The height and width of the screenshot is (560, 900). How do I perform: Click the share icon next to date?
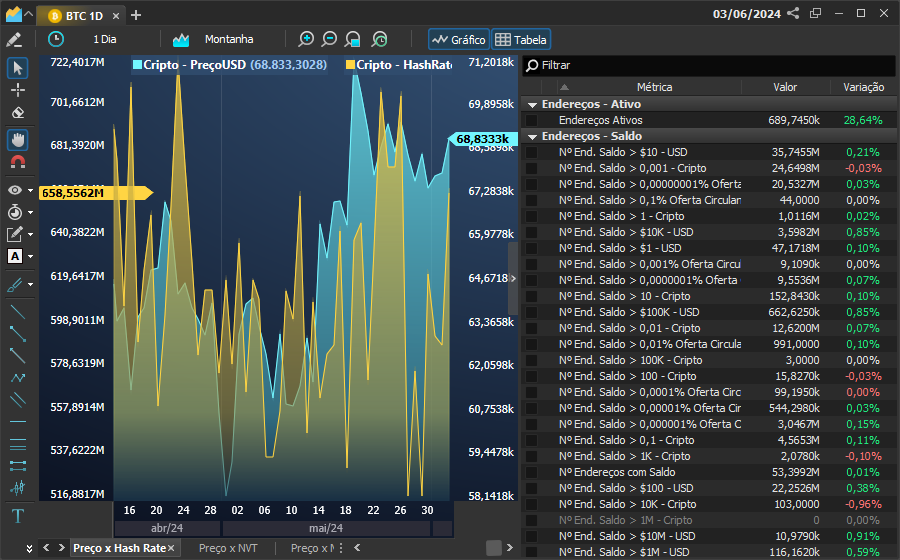793,13
